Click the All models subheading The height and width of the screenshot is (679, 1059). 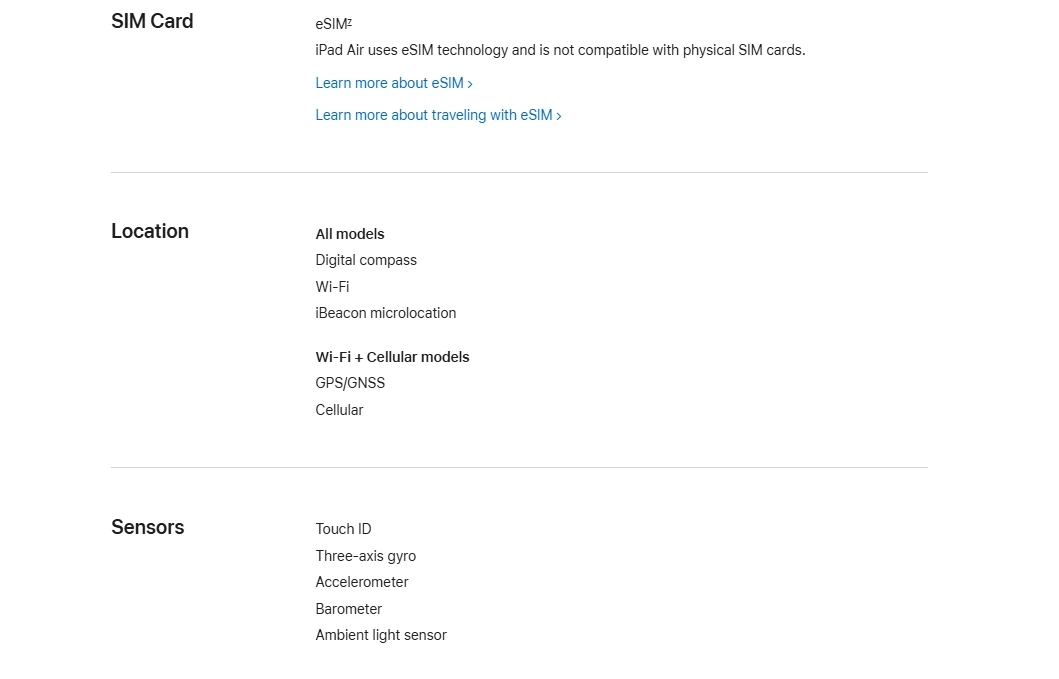point(350,234)
